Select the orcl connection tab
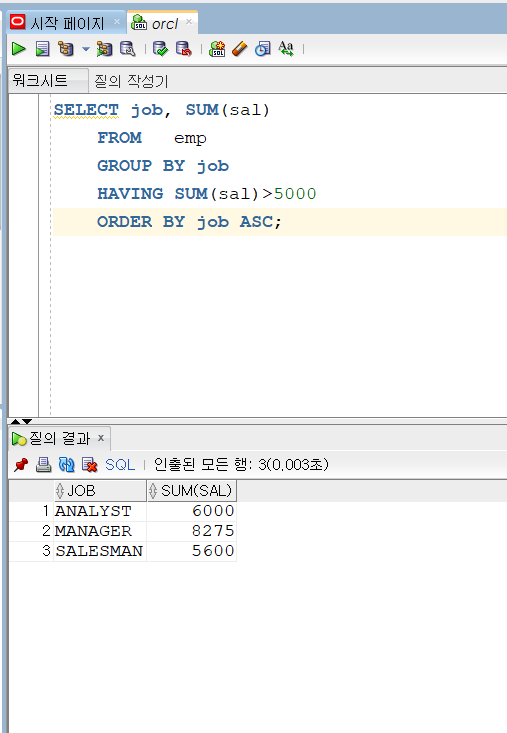Screen dimensions: 507x733 164,23
